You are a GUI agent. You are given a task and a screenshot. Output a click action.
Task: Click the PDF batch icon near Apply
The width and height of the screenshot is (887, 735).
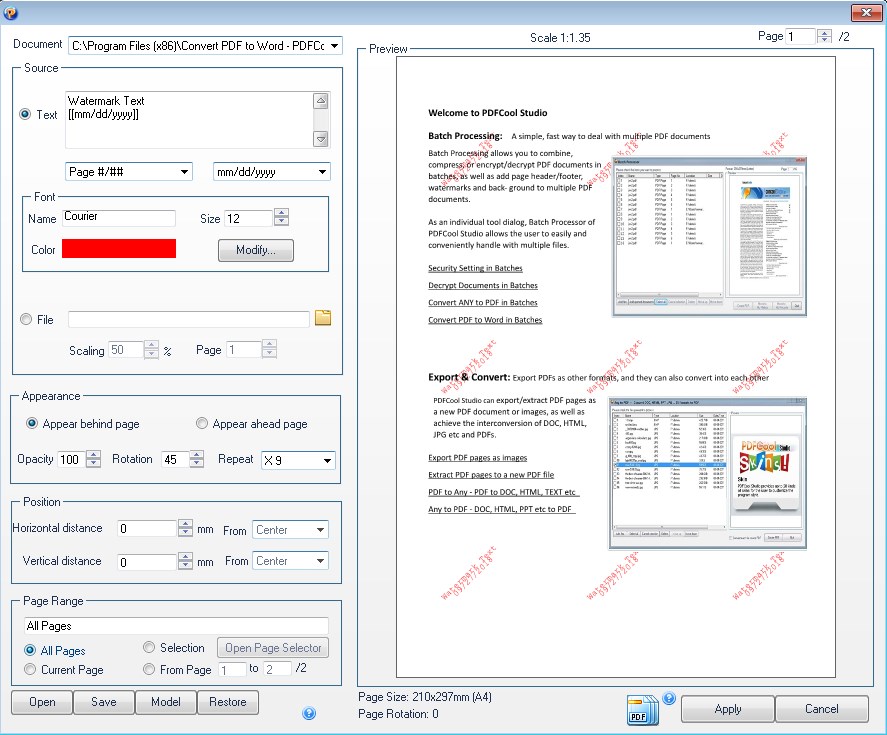pyautogui.click(x=643, y=711)
